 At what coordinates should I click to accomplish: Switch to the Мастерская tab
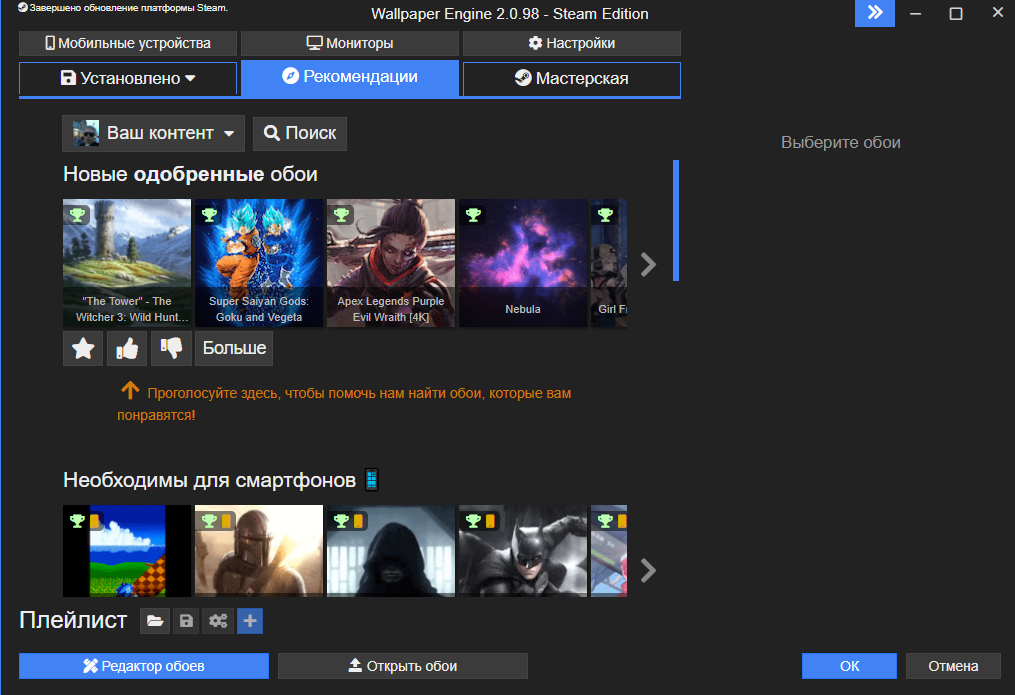click(x=572, y=78)
